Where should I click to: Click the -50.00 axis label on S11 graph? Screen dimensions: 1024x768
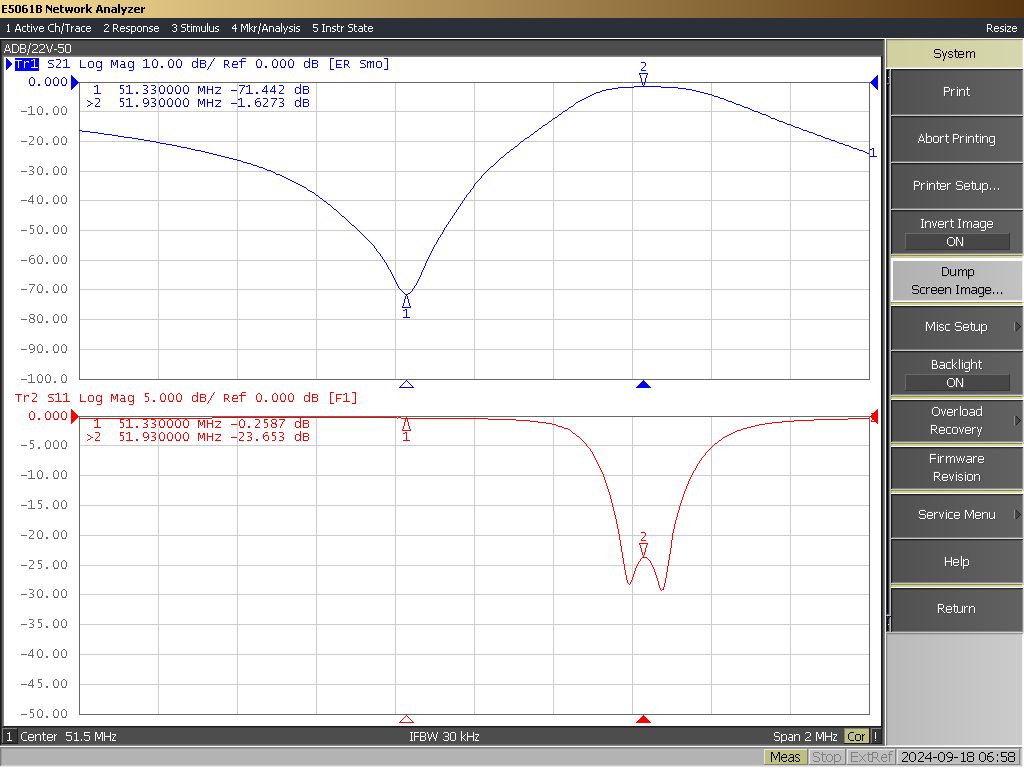pos(44,714)
